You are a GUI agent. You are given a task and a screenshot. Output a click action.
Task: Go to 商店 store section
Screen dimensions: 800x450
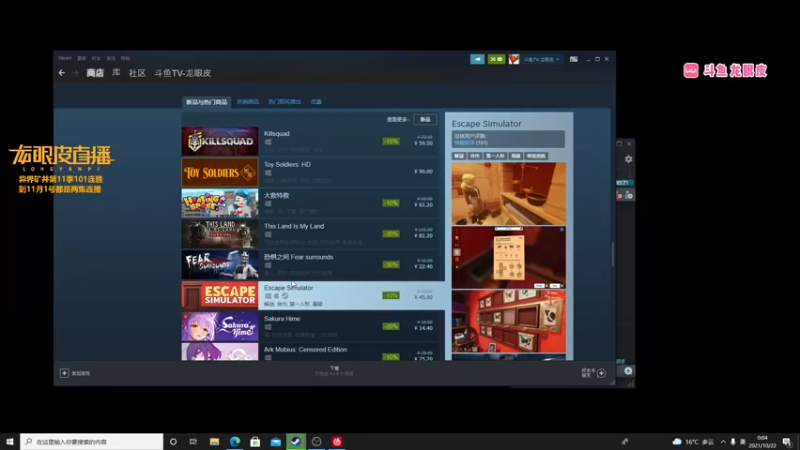(95, 73)
